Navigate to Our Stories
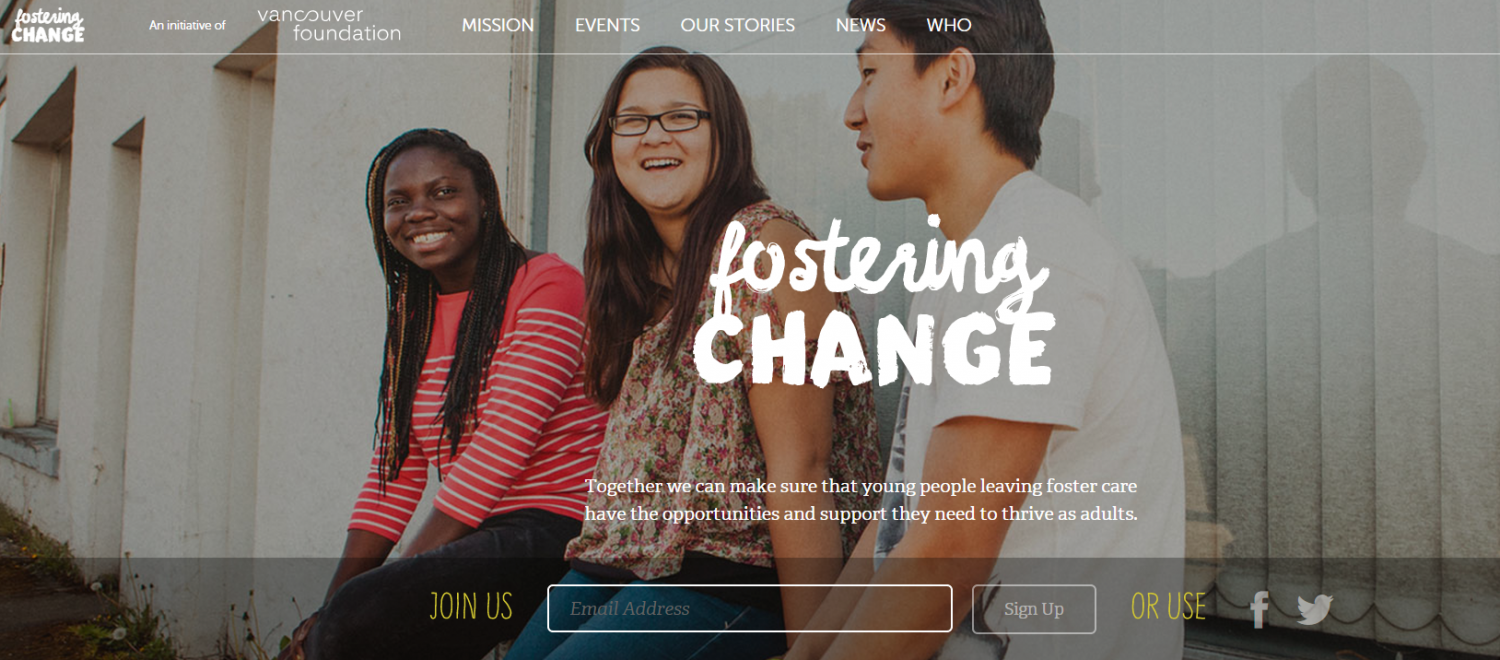This screenshot has height=660, width=1500. (x=738, y=25)
